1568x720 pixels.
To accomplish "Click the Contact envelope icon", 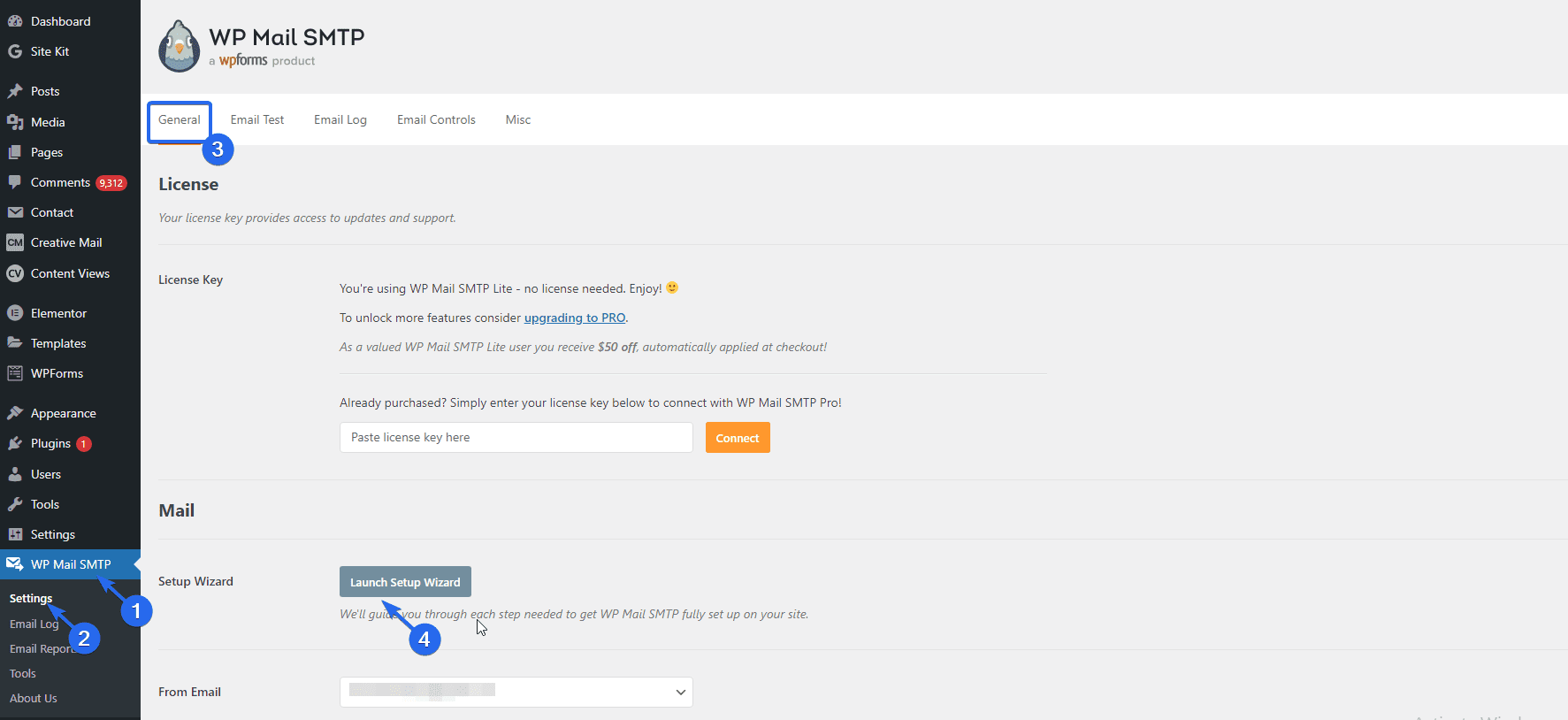I will tap(15, 212).
